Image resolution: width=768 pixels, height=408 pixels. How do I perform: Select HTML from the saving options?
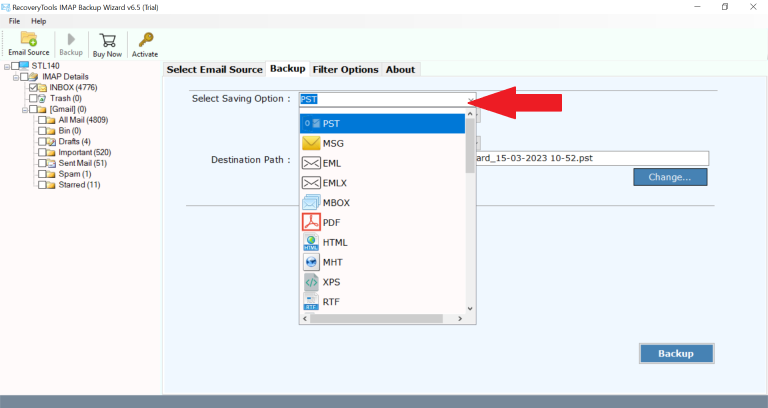coord(335,242)
